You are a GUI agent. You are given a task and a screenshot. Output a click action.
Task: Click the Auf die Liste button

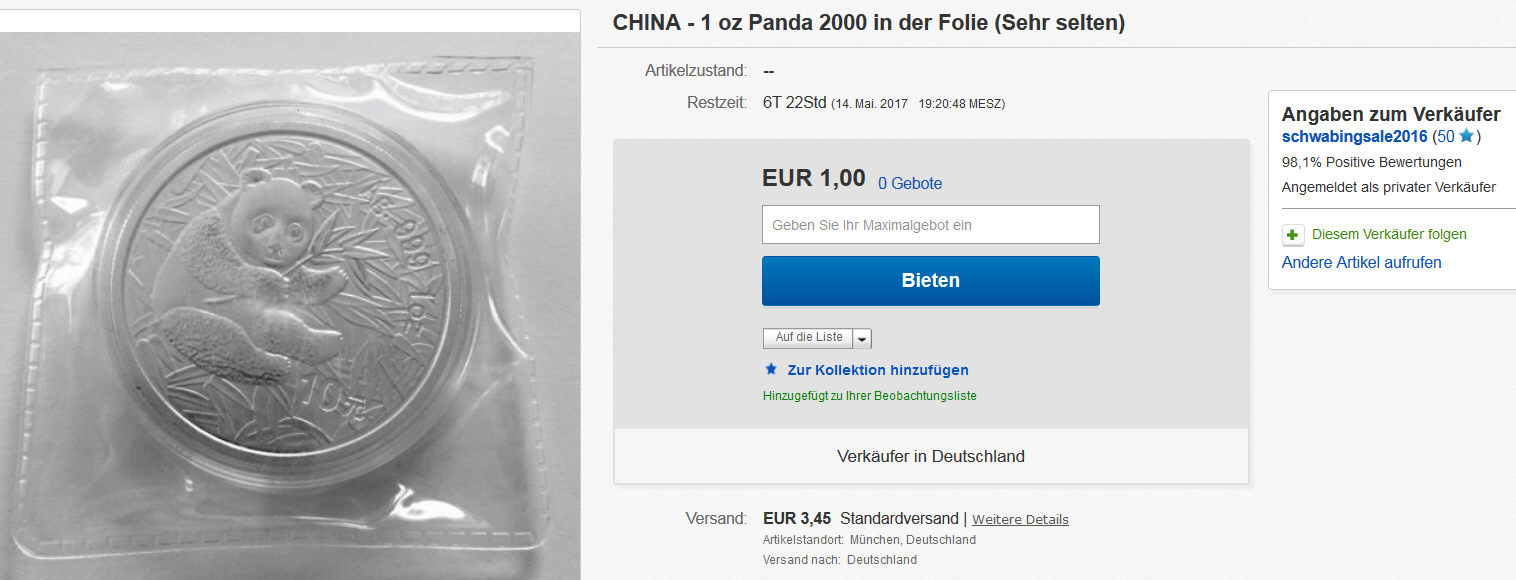[x=809, y=338]
